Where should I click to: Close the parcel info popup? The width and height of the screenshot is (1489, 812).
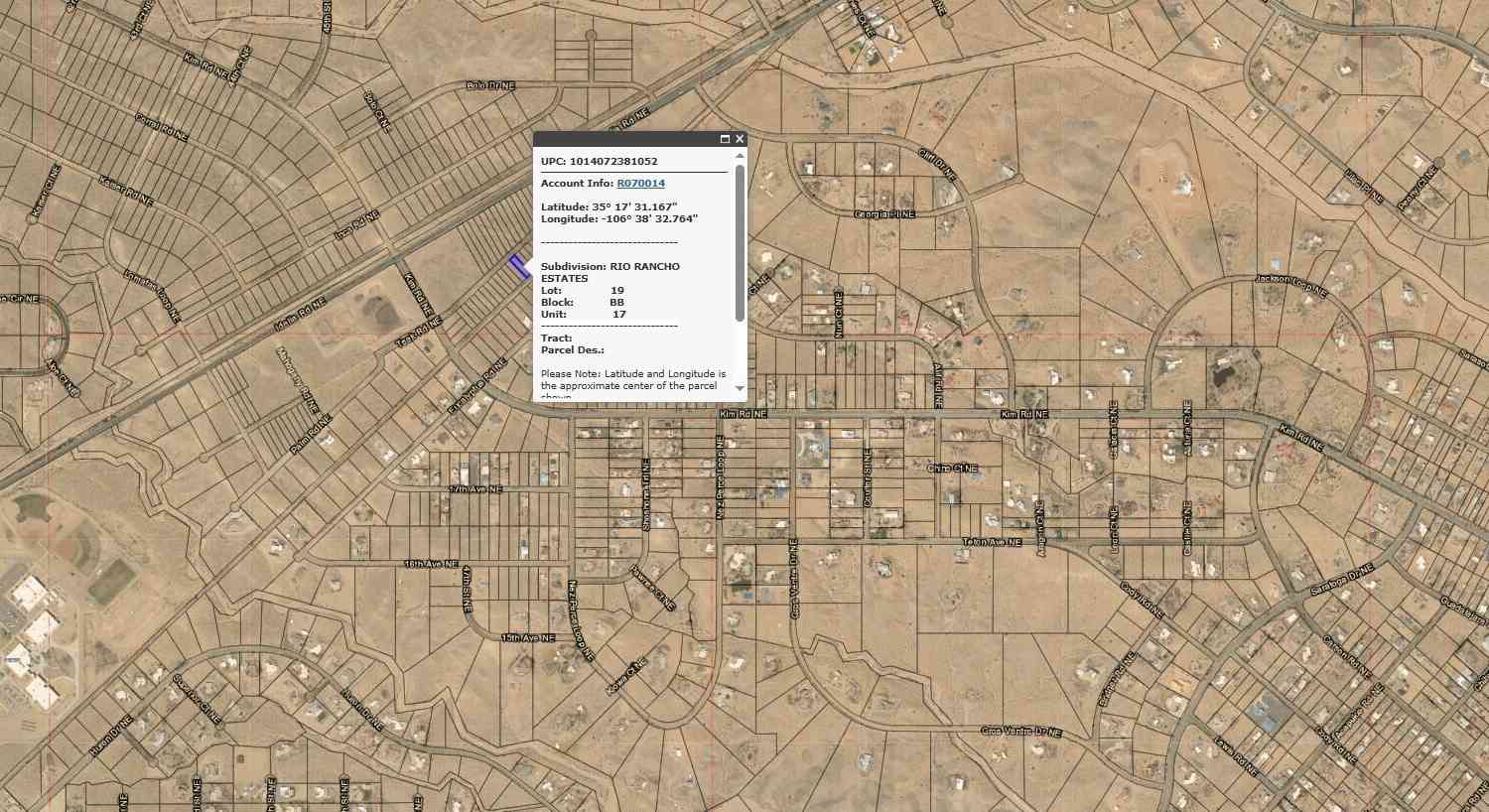point(740,139)
